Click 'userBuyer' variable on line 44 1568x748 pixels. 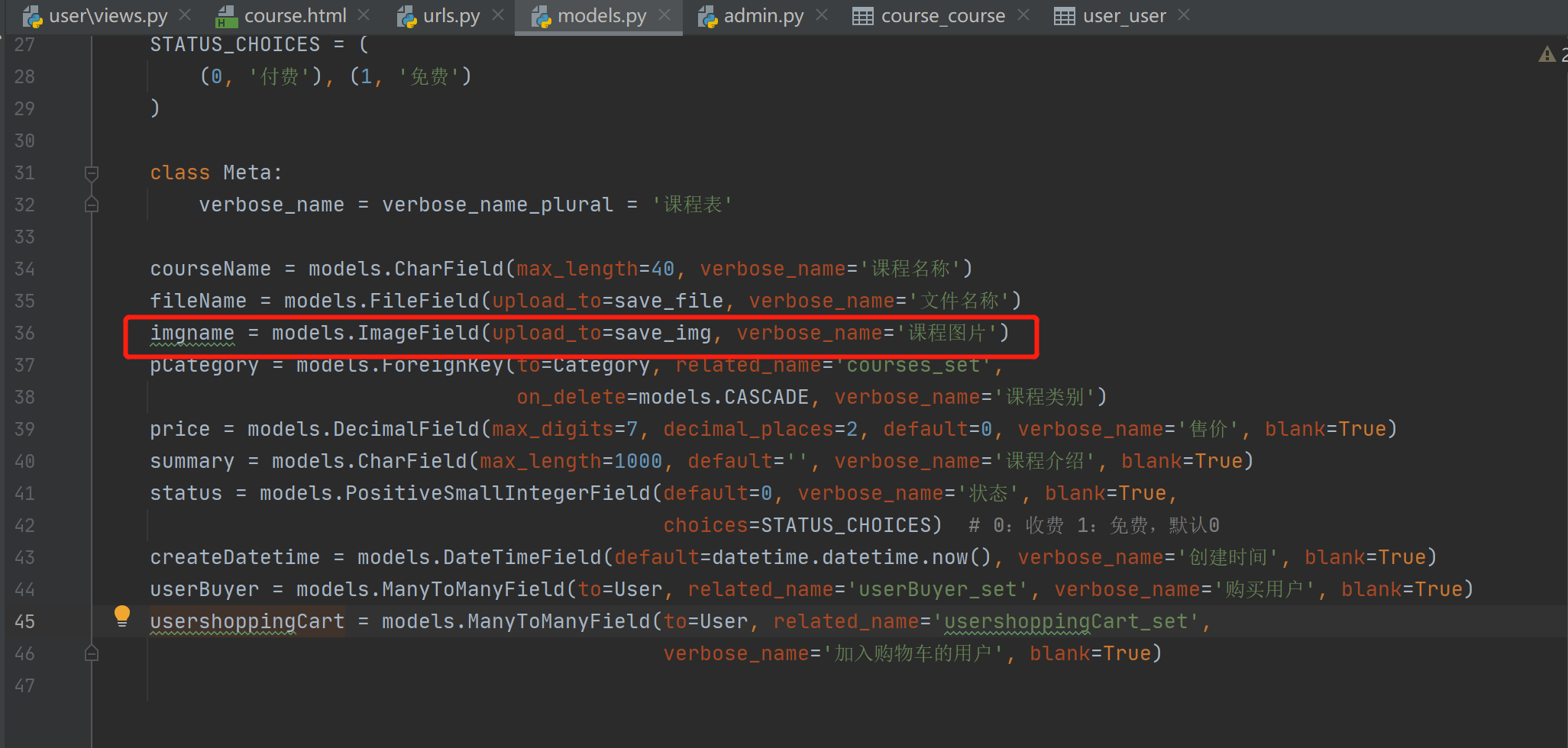point(205,590)
